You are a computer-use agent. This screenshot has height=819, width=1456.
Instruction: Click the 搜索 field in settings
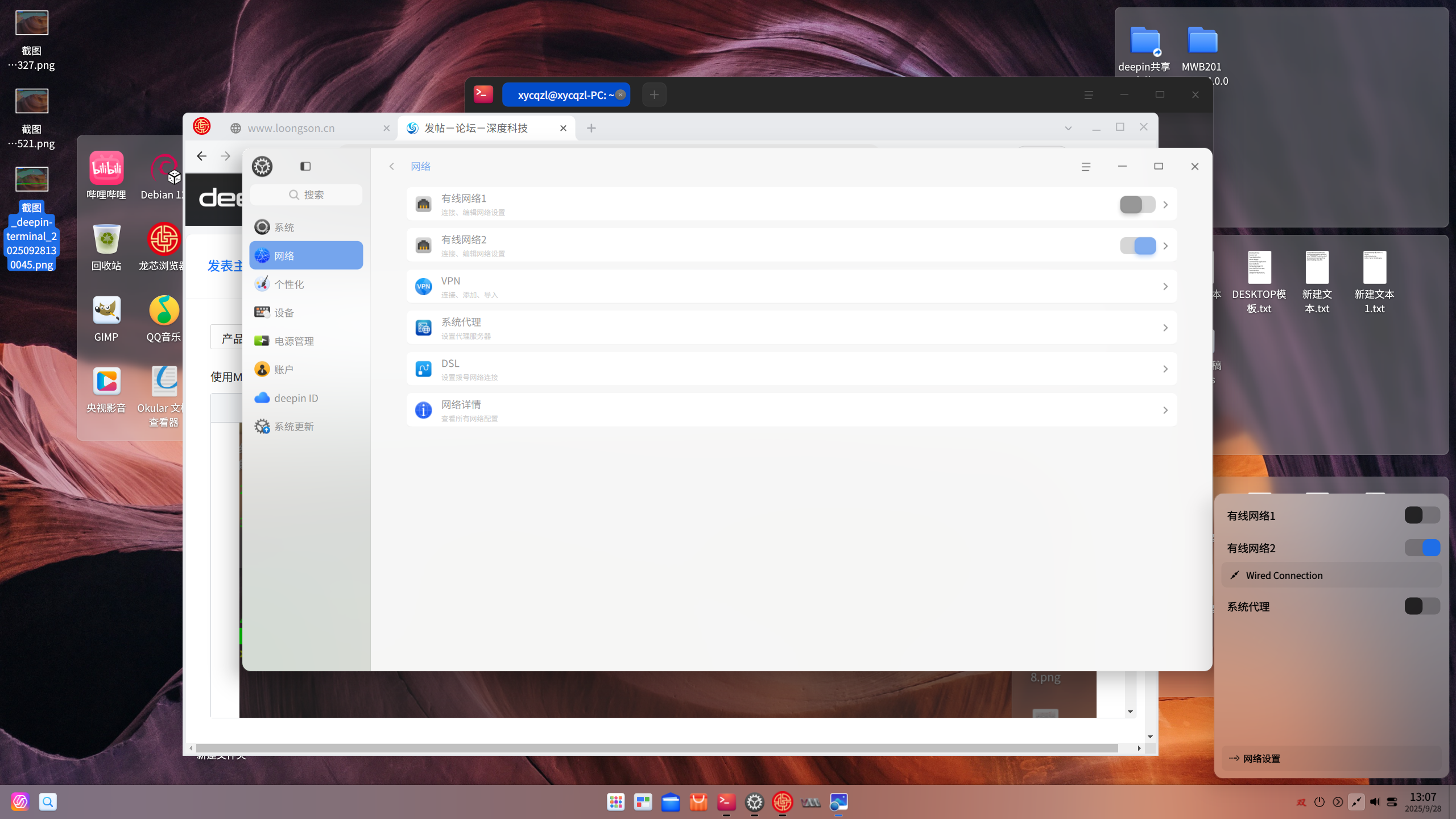[x=306, y=195]
